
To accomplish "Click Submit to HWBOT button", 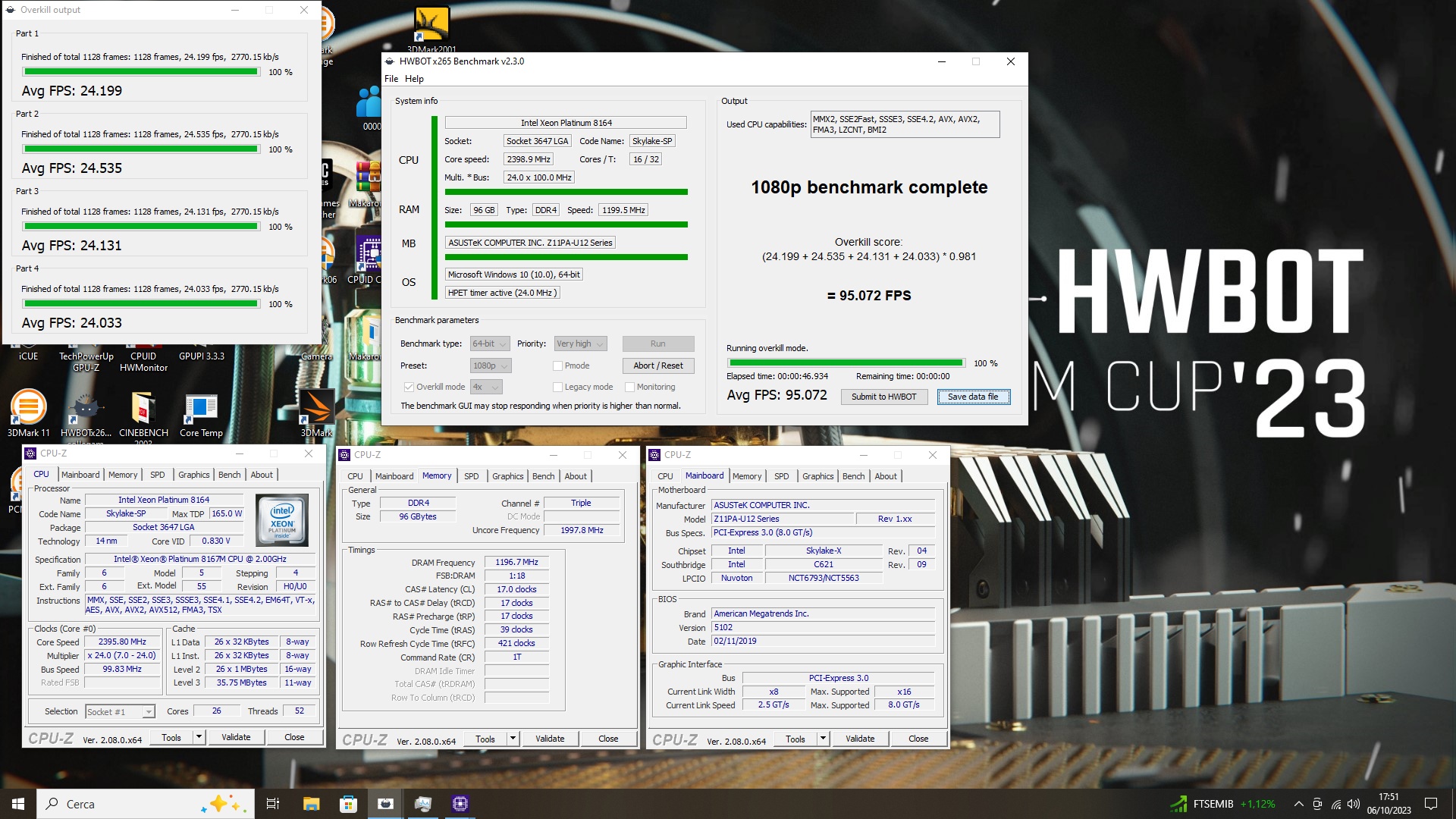I will (x=883, y=397).
